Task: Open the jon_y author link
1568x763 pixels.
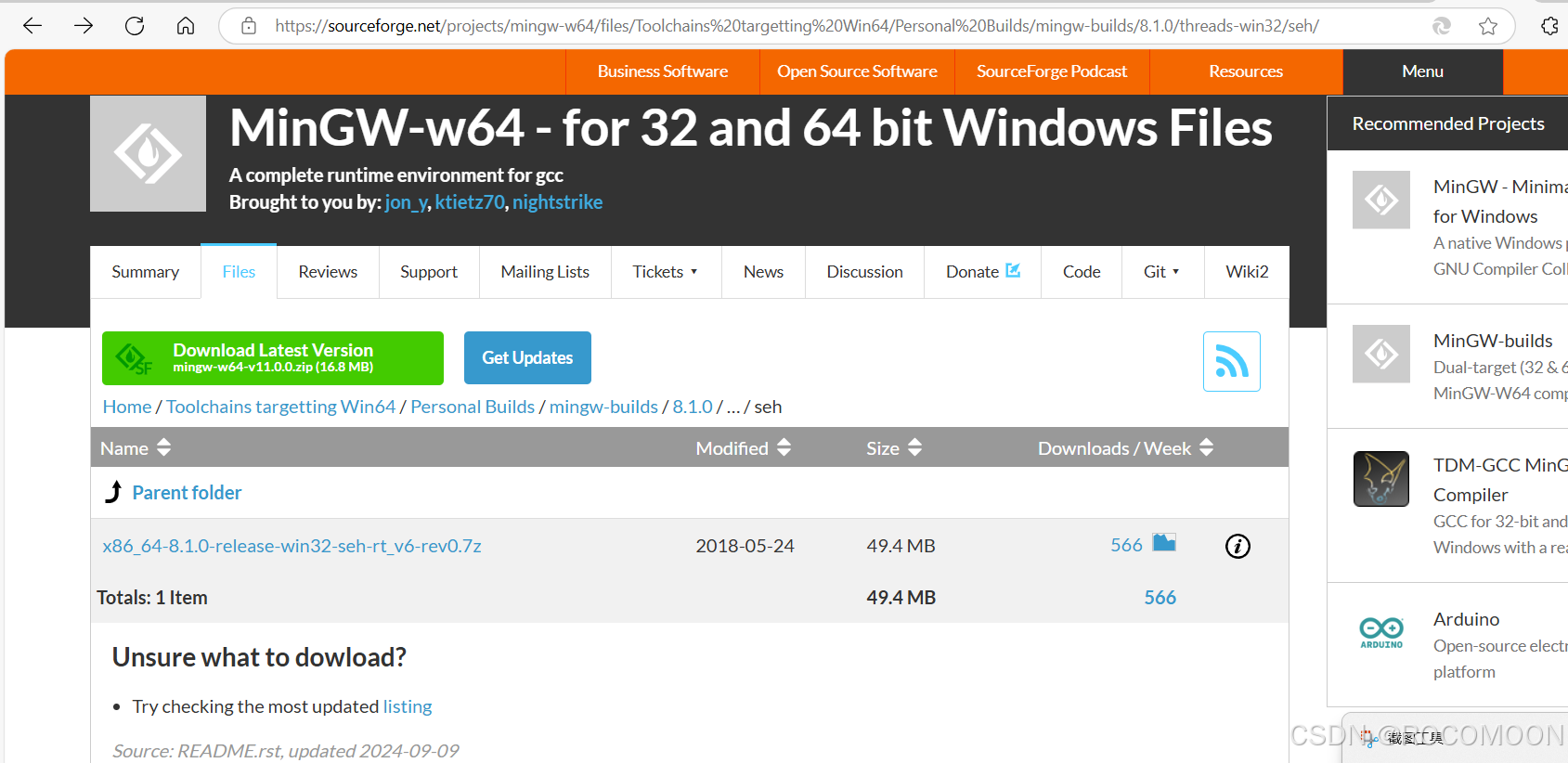Action: pyautogui.click(x=406, y=202)
